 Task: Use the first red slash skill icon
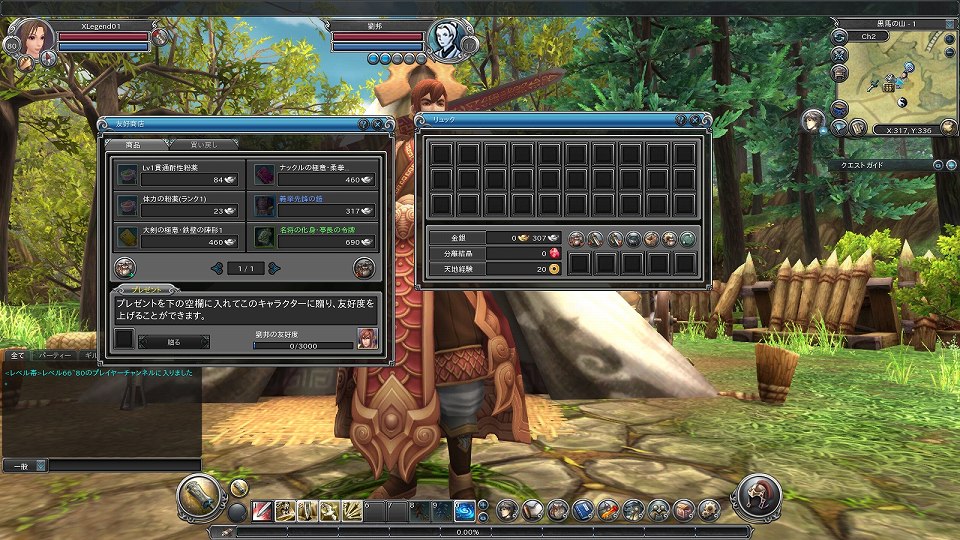262,511
